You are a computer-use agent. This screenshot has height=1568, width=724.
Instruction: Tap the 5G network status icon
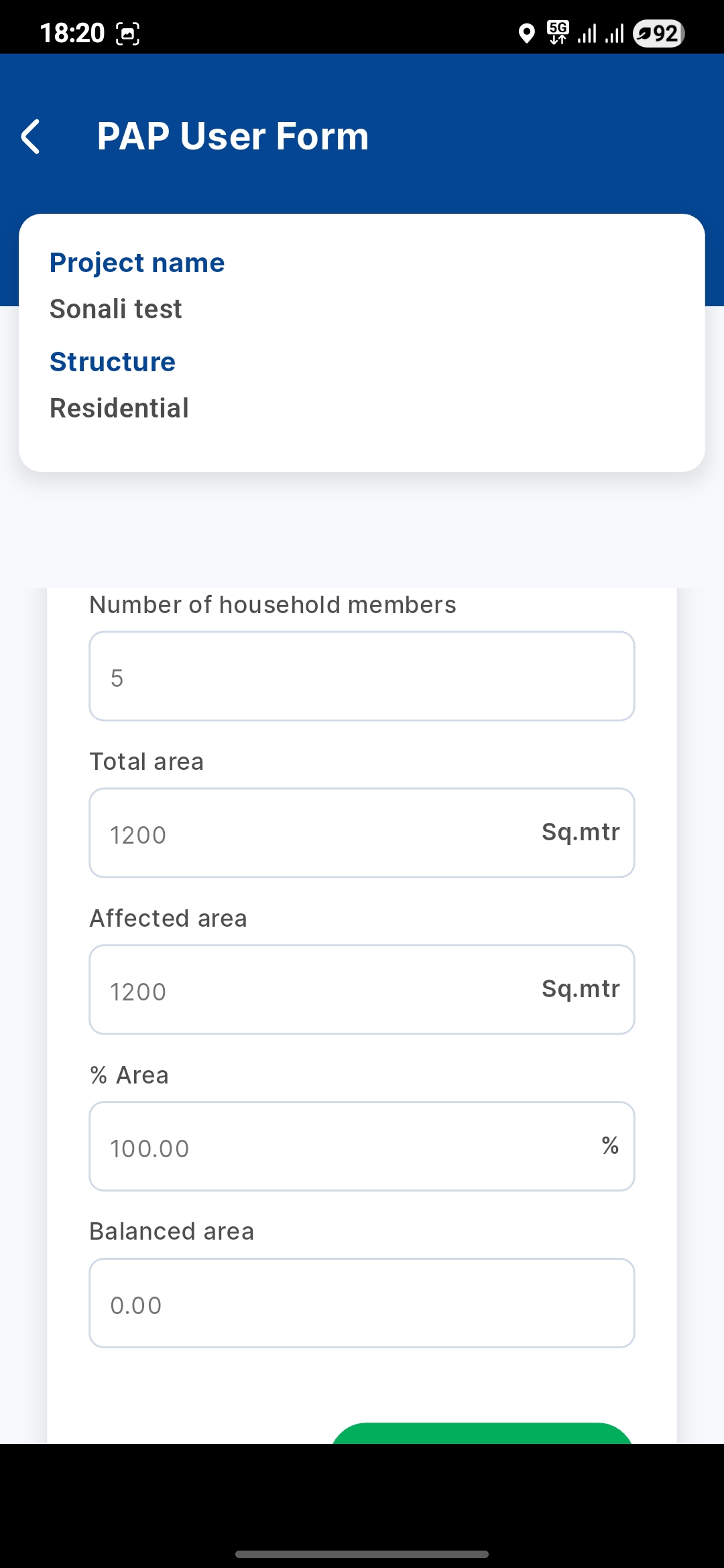coord(558,32)
